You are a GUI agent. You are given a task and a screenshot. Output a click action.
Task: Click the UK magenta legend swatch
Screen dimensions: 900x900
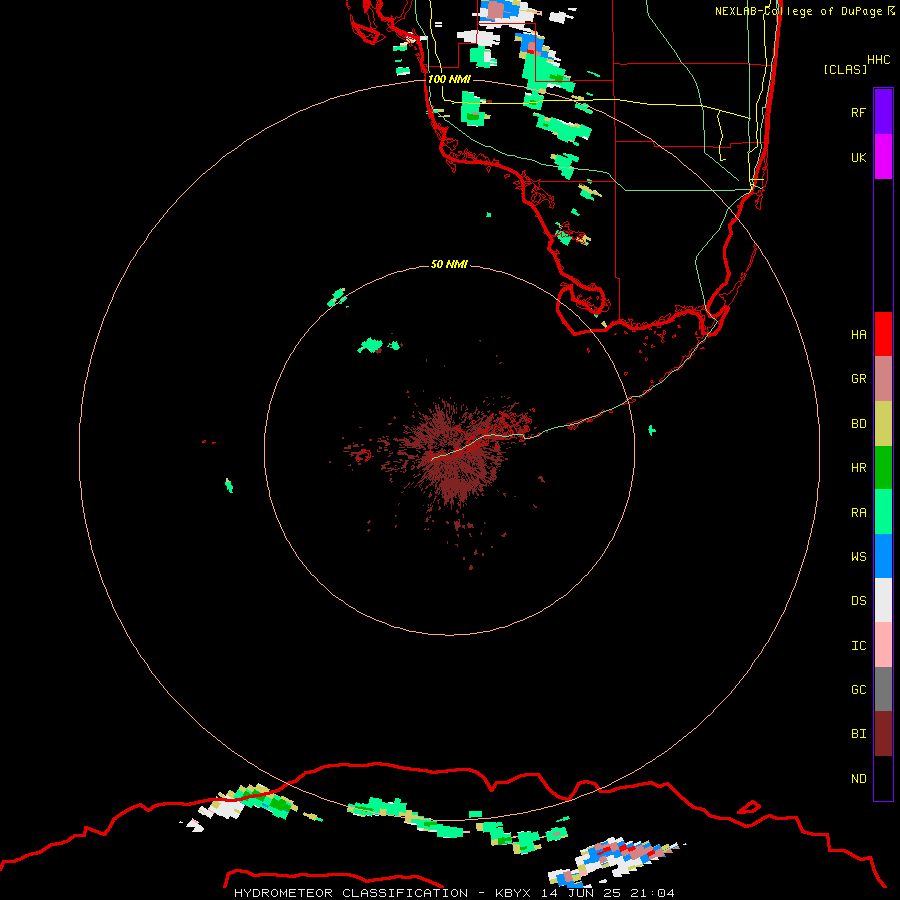[x=883, y=157]
